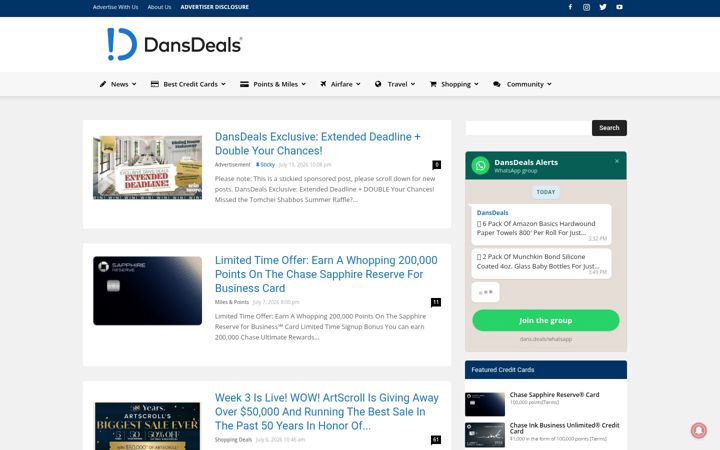Click the Advertisement category label

pyautogui.click(x=233, y=164)
